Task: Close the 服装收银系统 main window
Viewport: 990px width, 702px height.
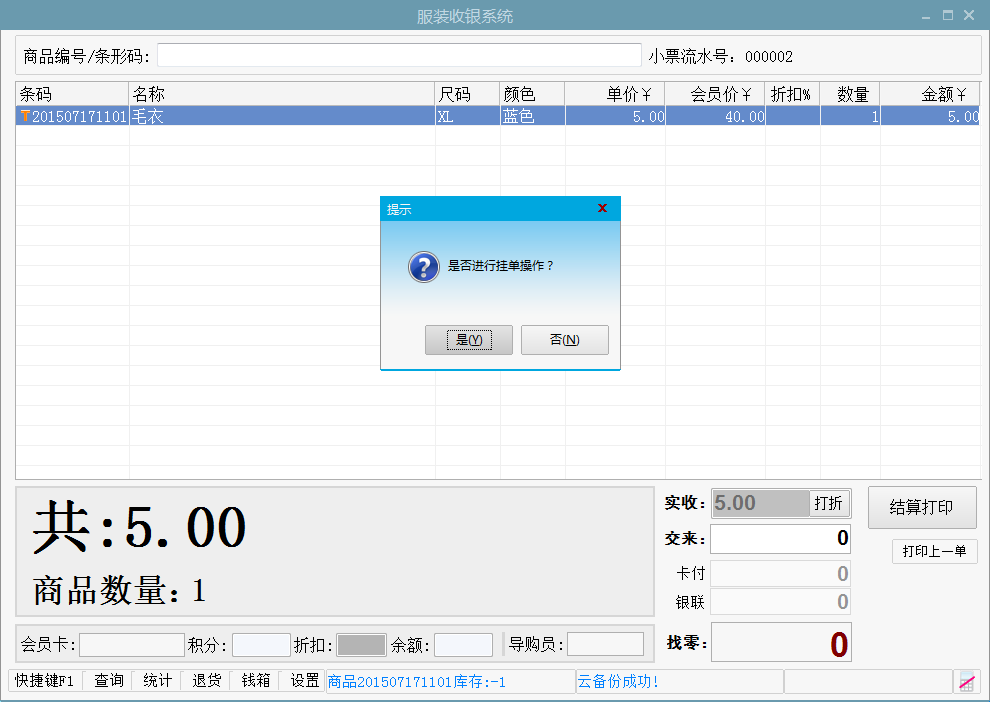Action: click(x=969, y=15)
